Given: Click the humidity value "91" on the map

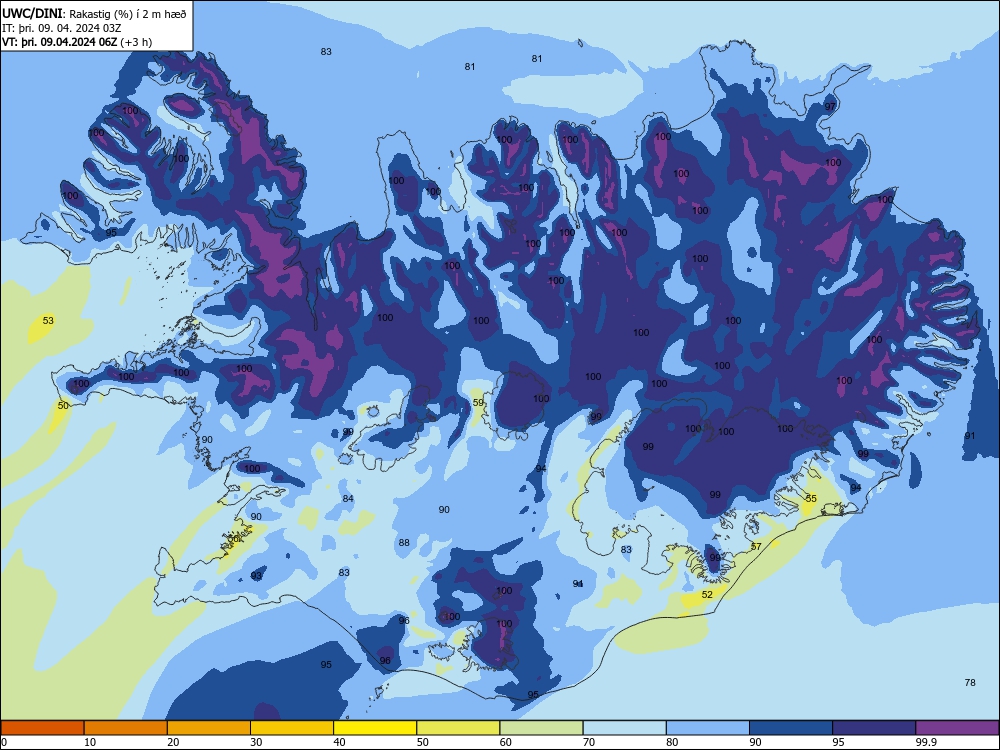Looking at the screenshot, I should (970, 436).
